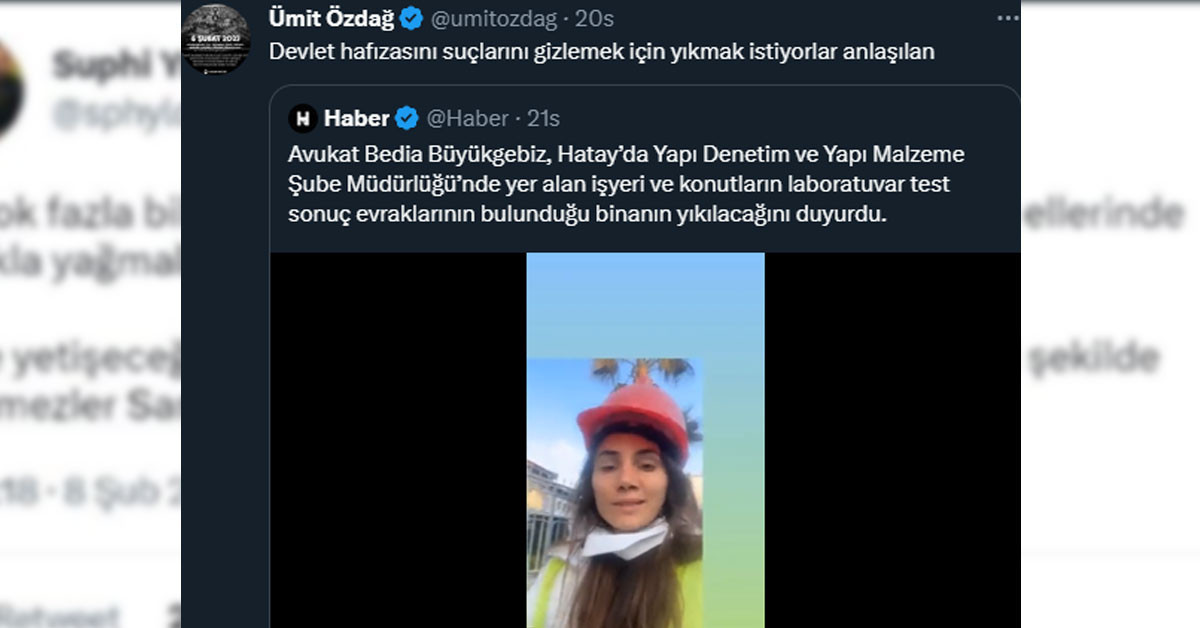The height and width of the screenshot is (628, 1200).
Task: Open the tweet text starting 'Devlet hafızasını'
Action: 601,52
